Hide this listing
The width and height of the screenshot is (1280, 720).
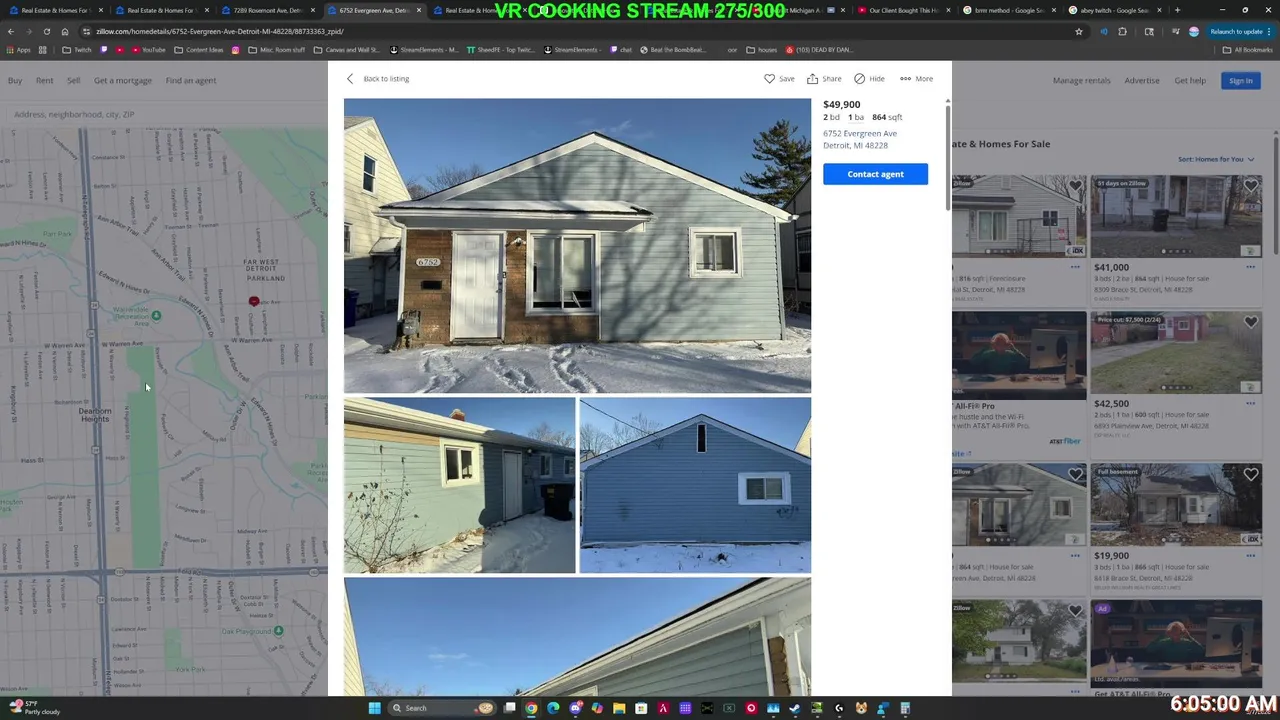pos(869,78)
